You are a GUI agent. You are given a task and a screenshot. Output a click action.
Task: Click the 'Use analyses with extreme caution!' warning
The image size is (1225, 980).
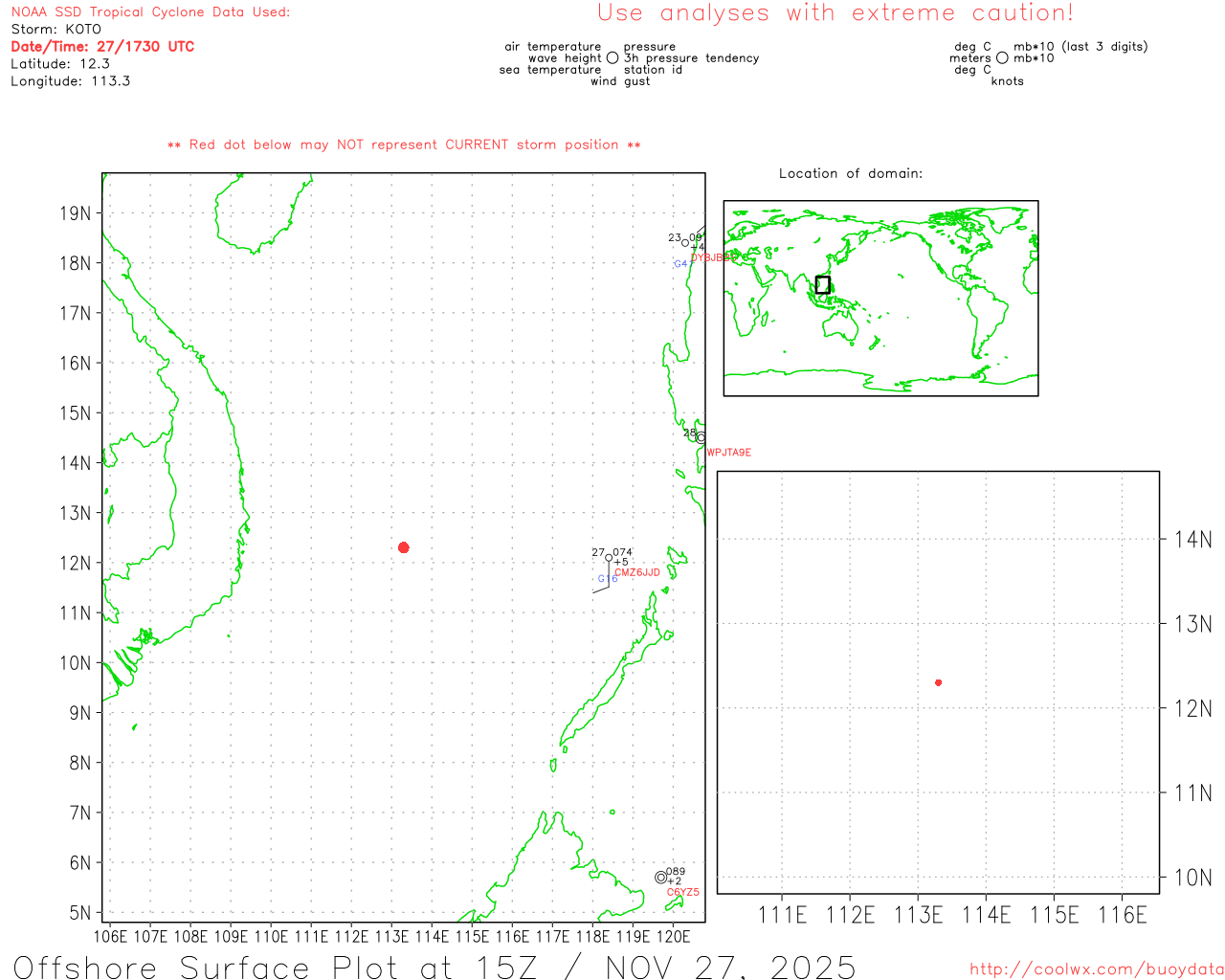(835, 13)
